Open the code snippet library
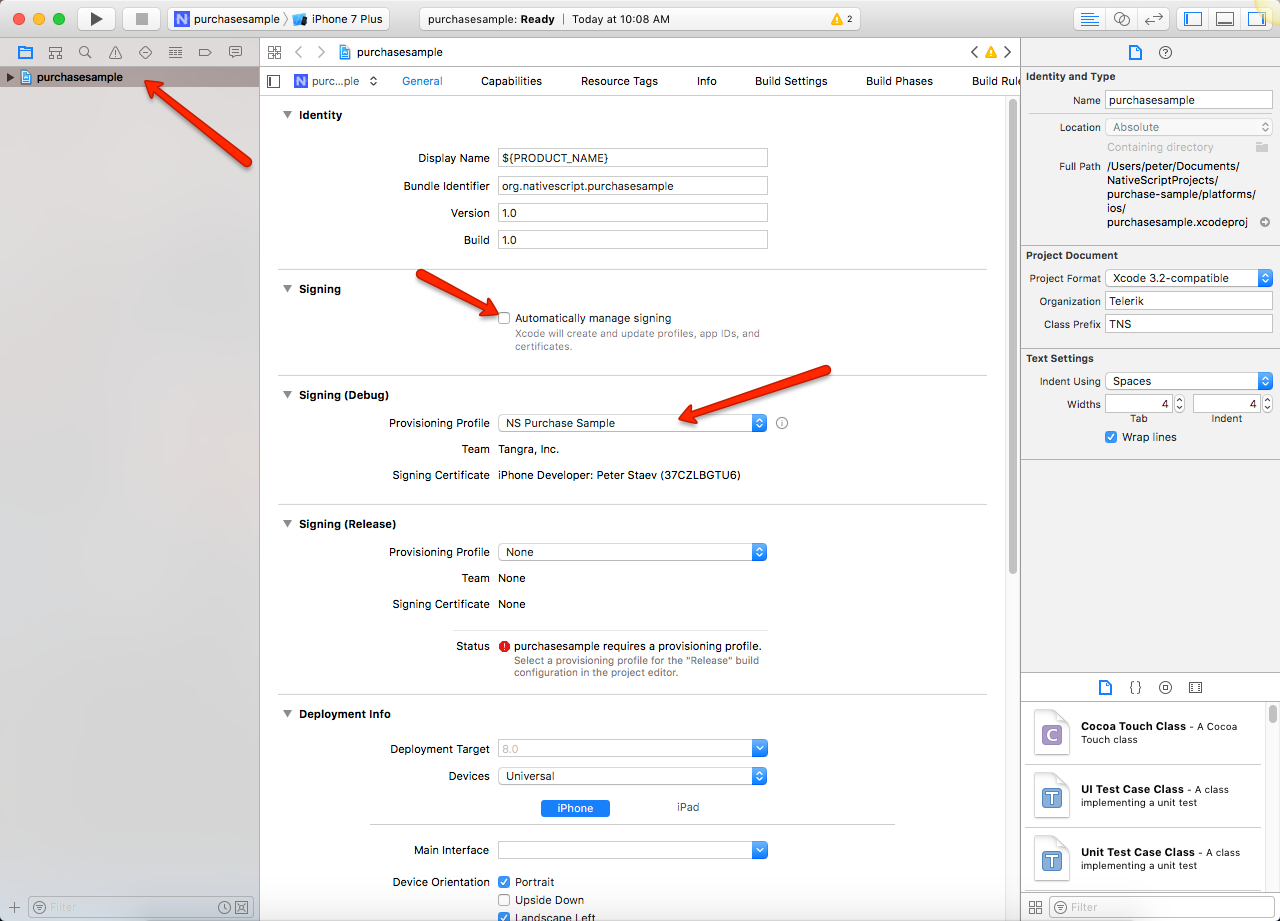Screen dimensions: 1280x921 [x=1135, y=688]
